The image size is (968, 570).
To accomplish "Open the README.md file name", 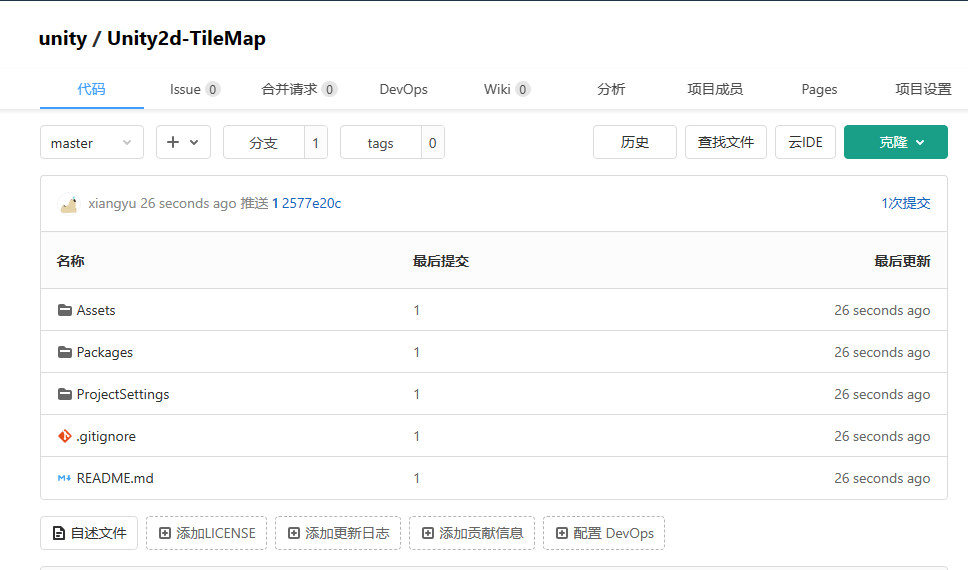I will pos(115,478).
